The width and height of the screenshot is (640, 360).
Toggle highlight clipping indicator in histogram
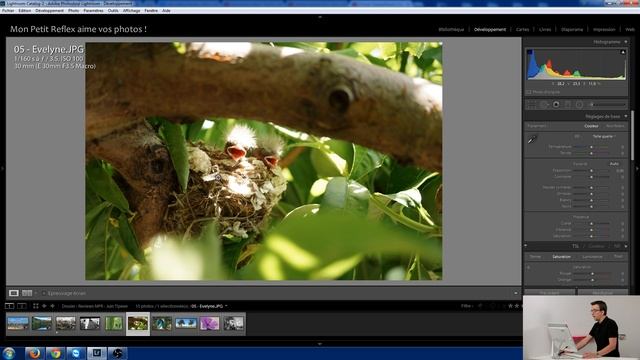point(623,52)
